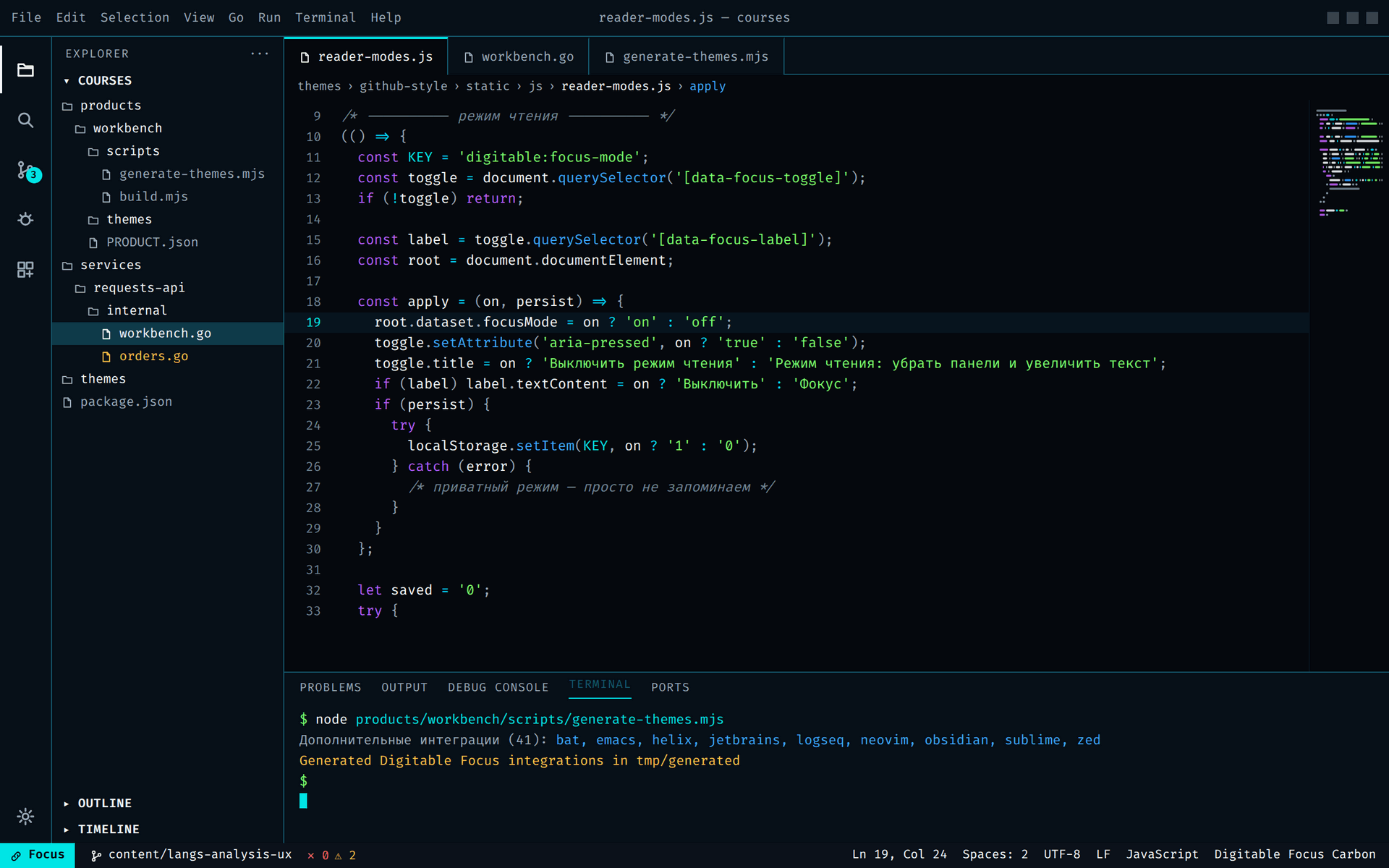This screenshot has height=868, width=1389.
Task: Open the Run and Debug view
Action: [x=25, y=219]
